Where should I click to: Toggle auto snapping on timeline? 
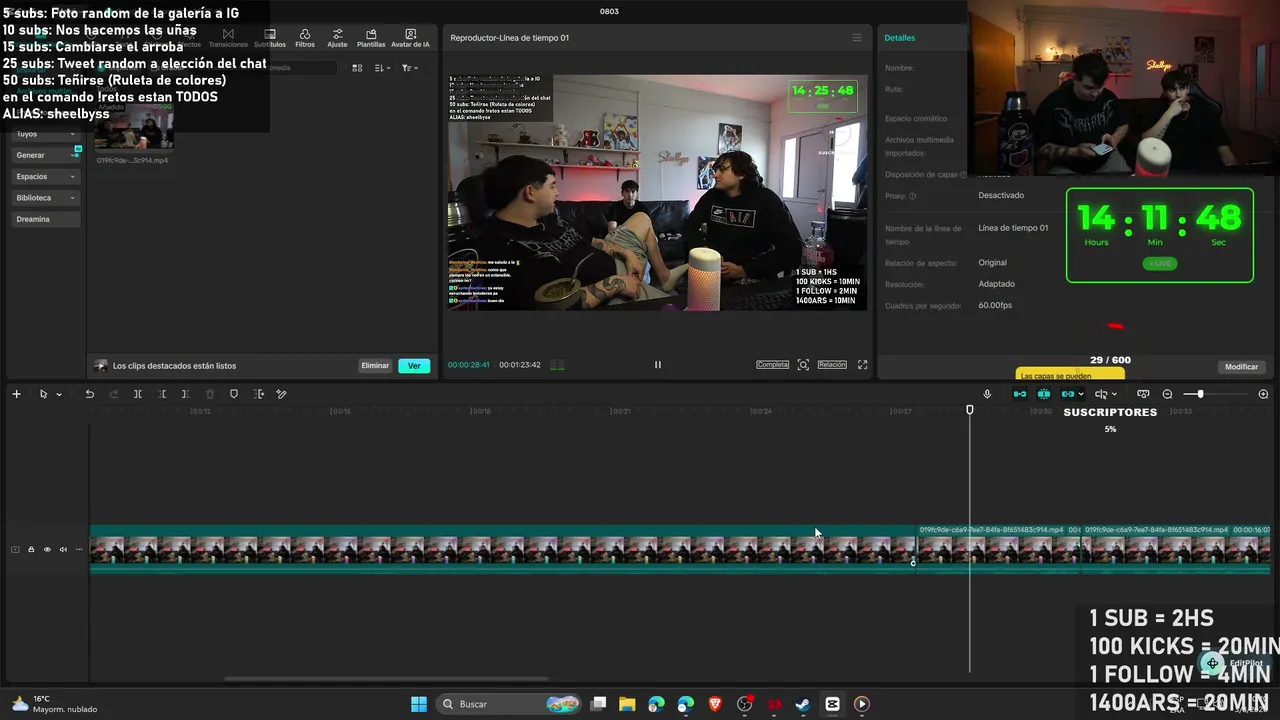tap(1044, 394)
